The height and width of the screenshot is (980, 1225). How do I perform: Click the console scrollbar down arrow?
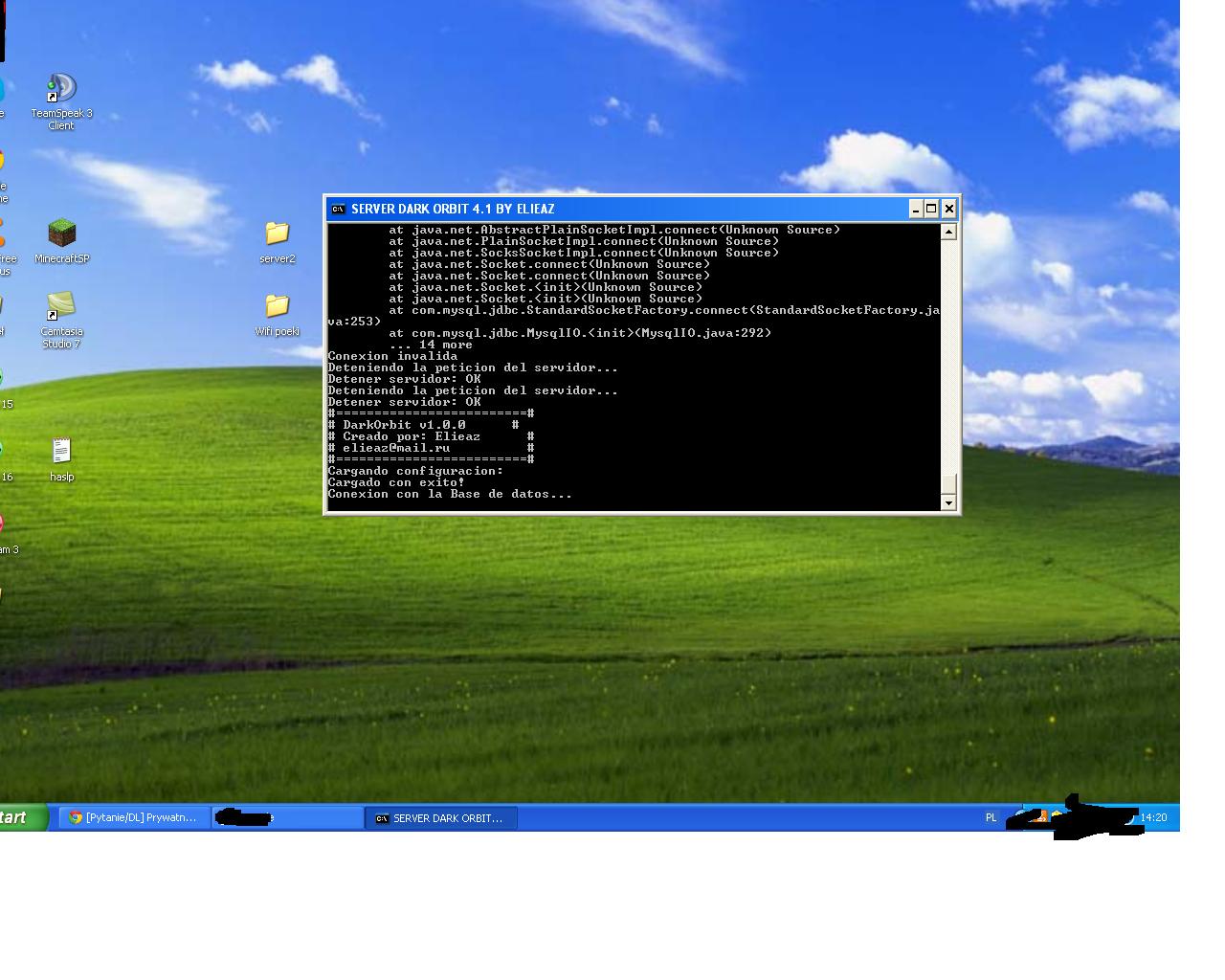pyautogui.click(x=948, y=502)
